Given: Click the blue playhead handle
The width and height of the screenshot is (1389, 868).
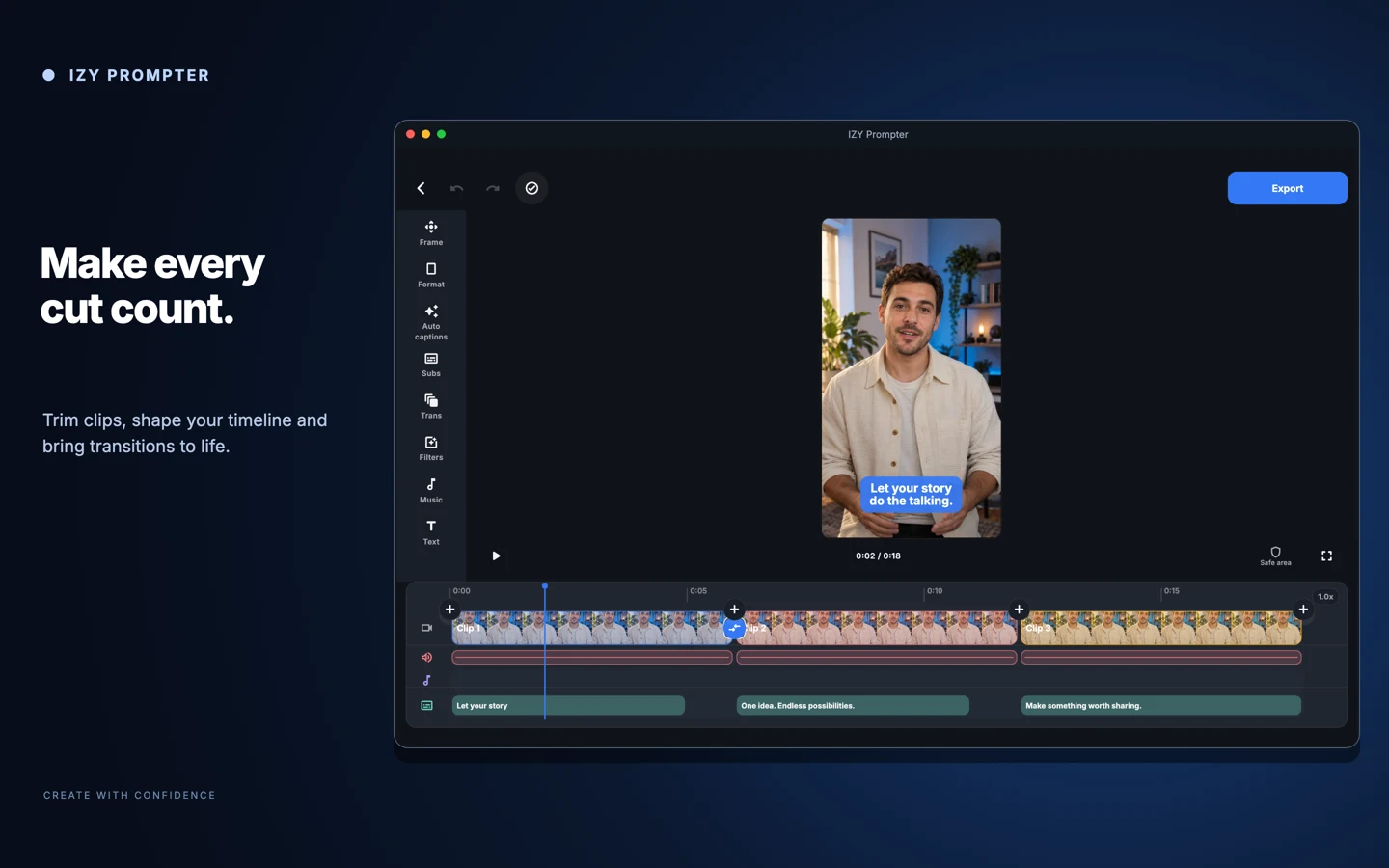Looking at the screenshot, I should 545,586.
